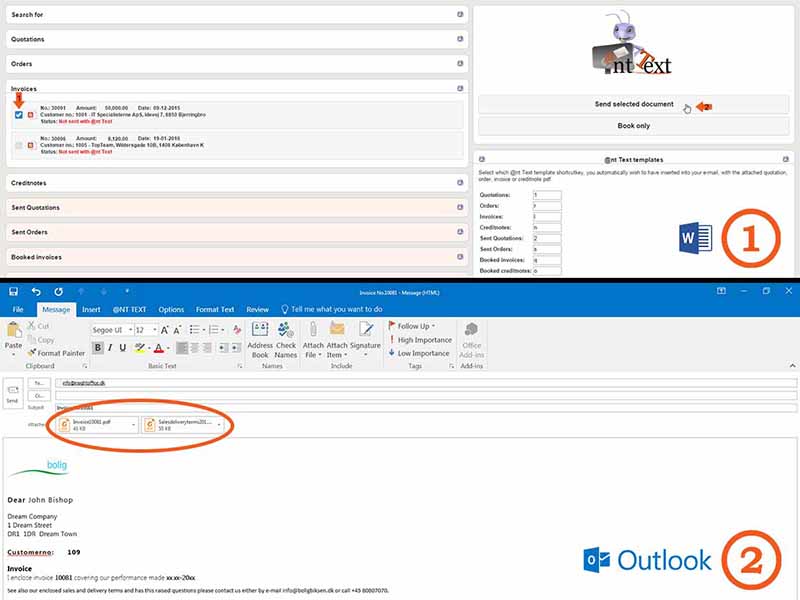Mark message as High Importance
The width and height of the screenshot is (800, 600).
coord(418,340)
